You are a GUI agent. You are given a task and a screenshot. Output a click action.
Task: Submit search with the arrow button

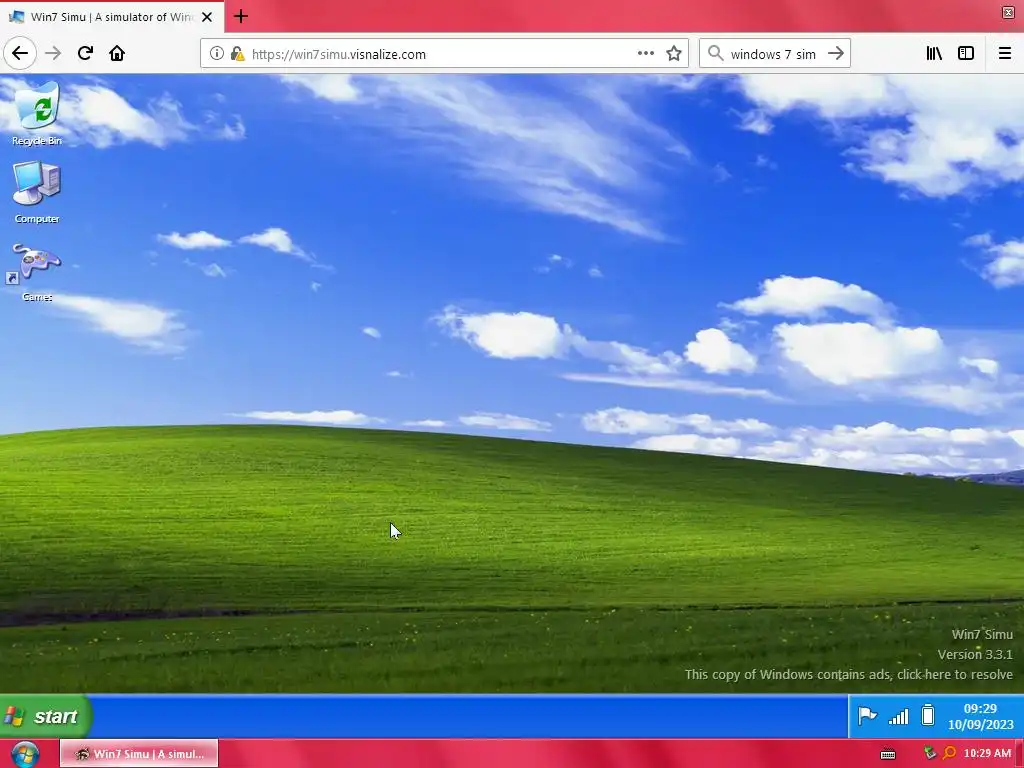point(836,54)
